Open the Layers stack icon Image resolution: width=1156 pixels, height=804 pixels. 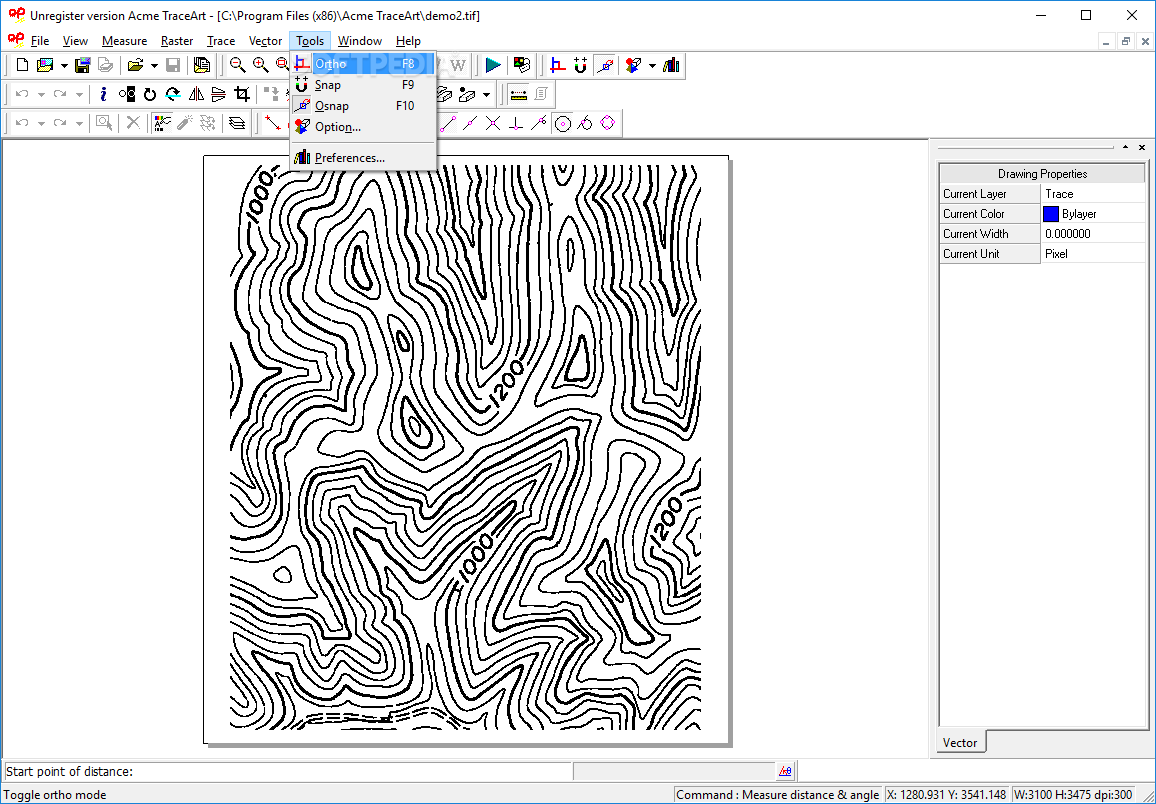[237, 123]
